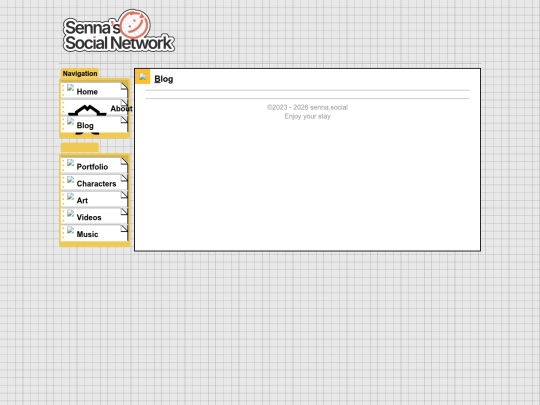Click the icon beside Blog in the sidebar
The image size is (540, 405).
point(70,122)
